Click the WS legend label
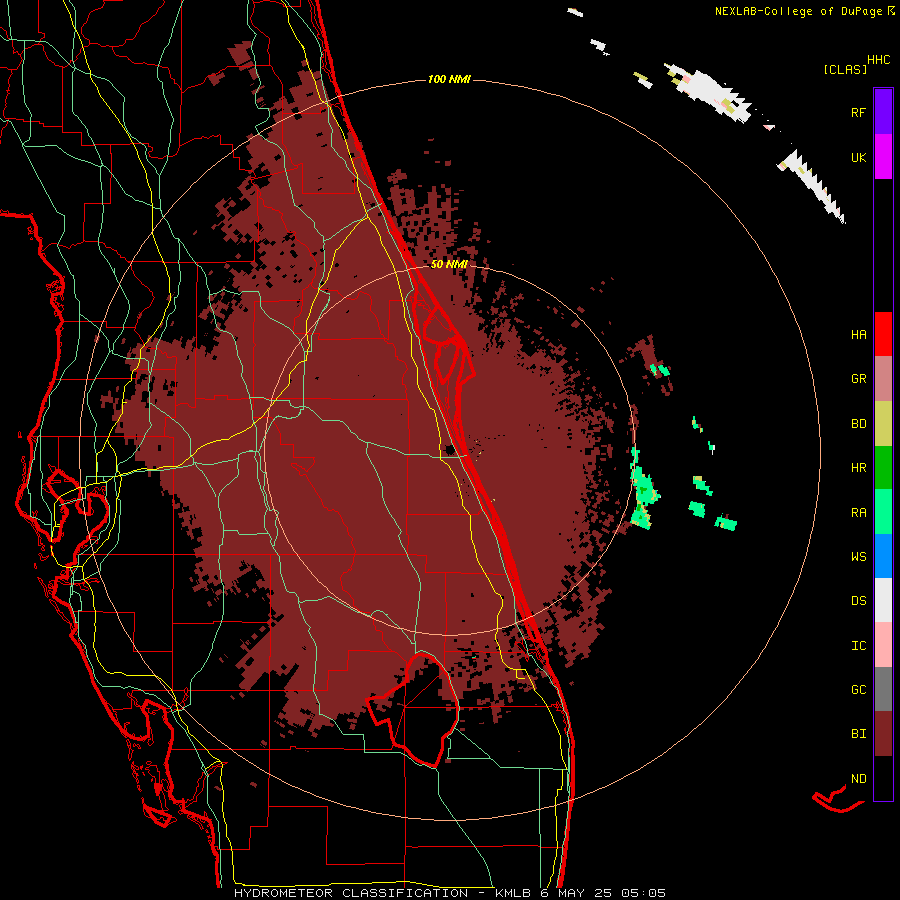This screenshot has width=900, height=900. tap(858, 557)
